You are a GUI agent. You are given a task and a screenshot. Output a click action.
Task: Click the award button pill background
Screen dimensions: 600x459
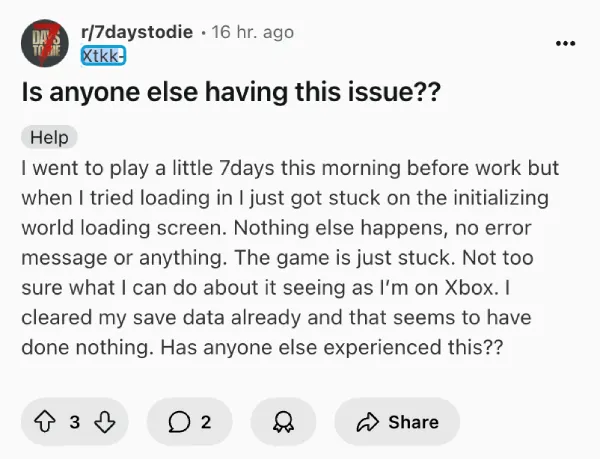283,422
